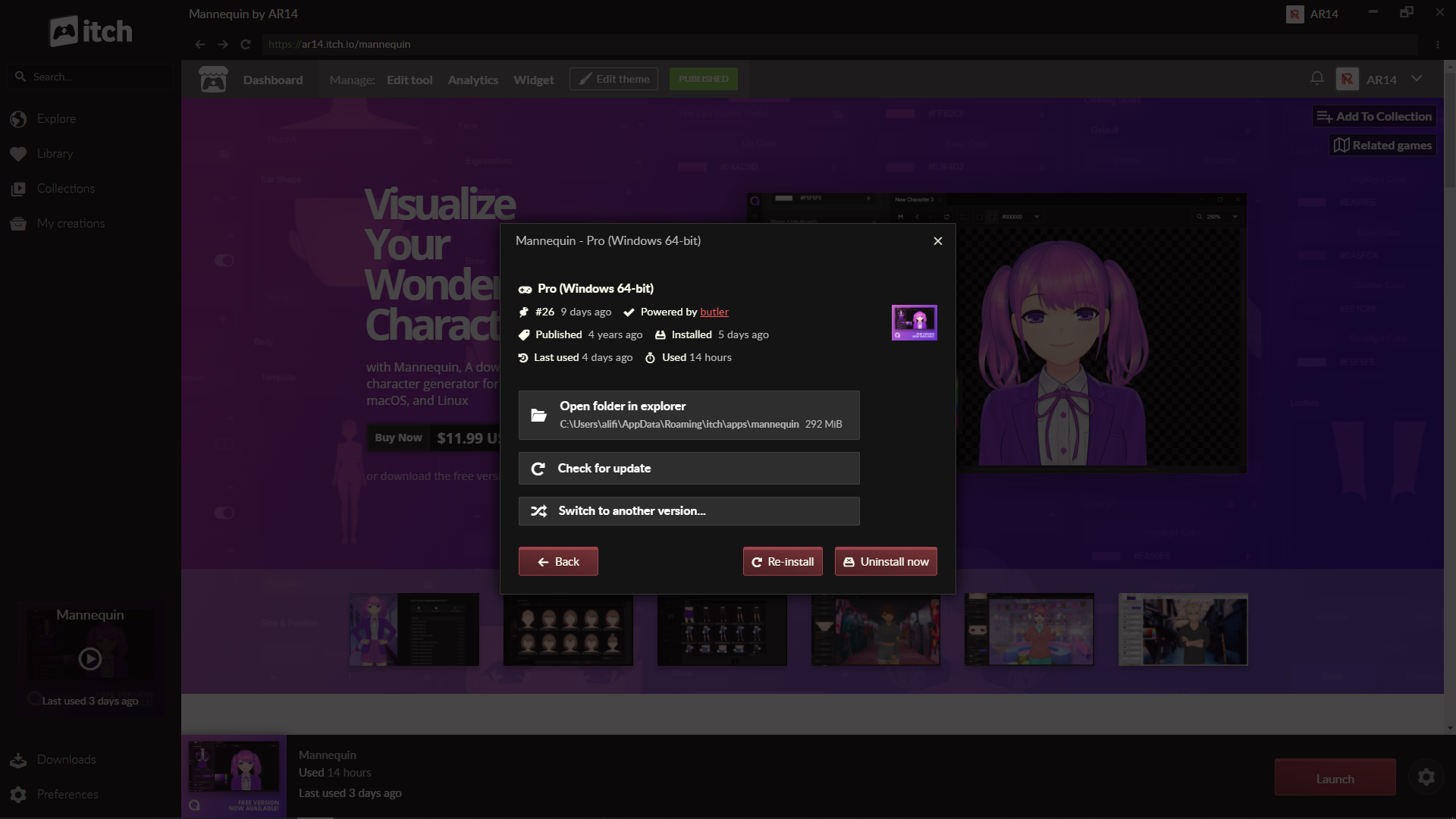1456x819 pixels.
Task: Open folder in explorer for mannequin
Action: pos(689,415)
